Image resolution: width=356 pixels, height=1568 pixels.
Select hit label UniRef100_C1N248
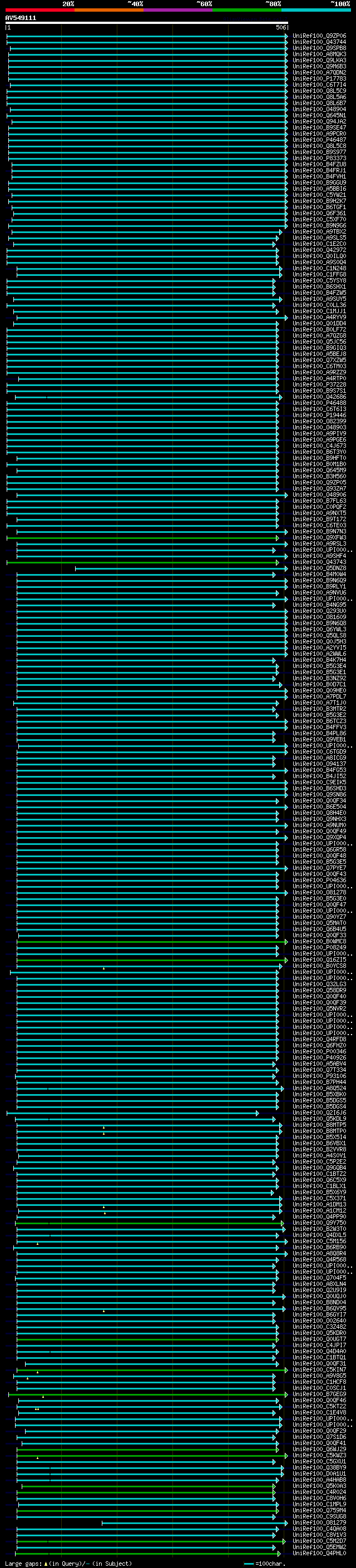(319, 269)
